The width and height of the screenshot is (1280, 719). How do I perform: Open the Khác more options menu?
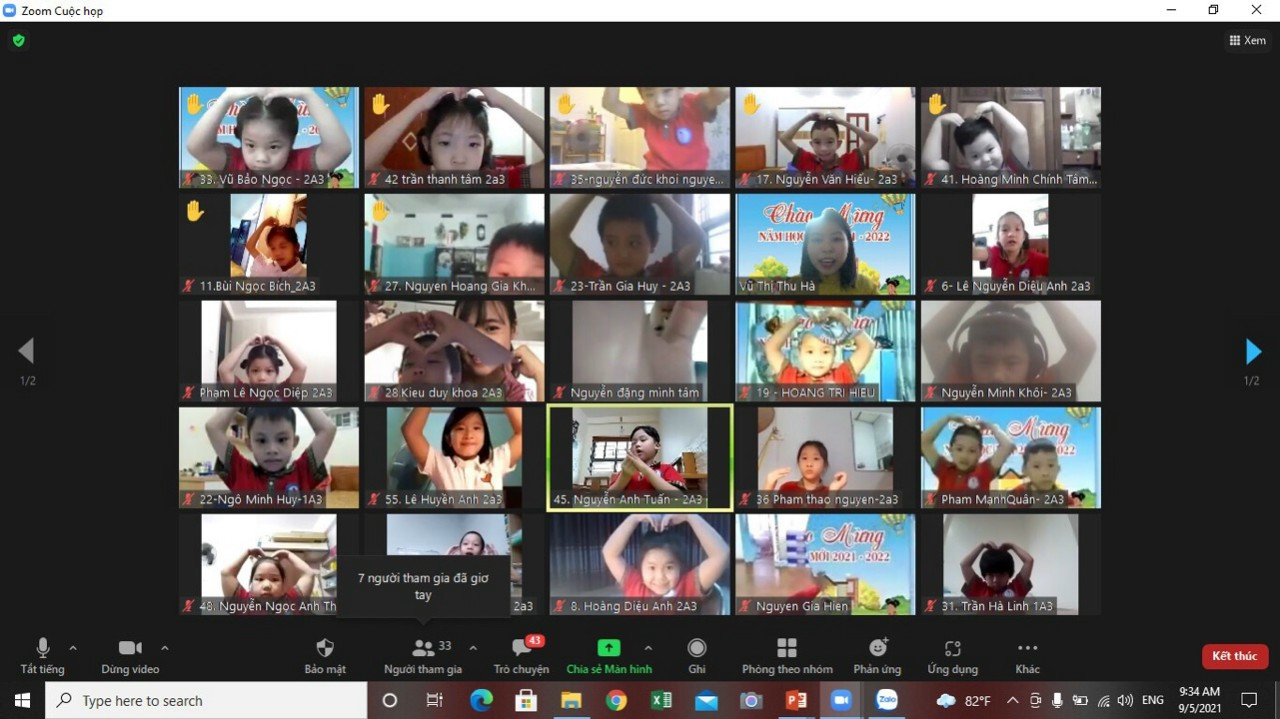point(1027,649)
